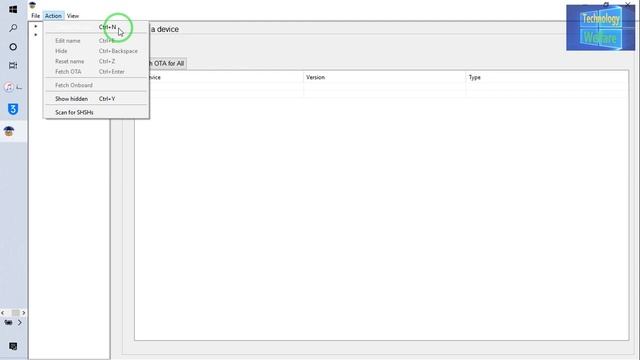
Task: Choose the Ctrl+N menu entry
Action: click(x=96, y=27)
